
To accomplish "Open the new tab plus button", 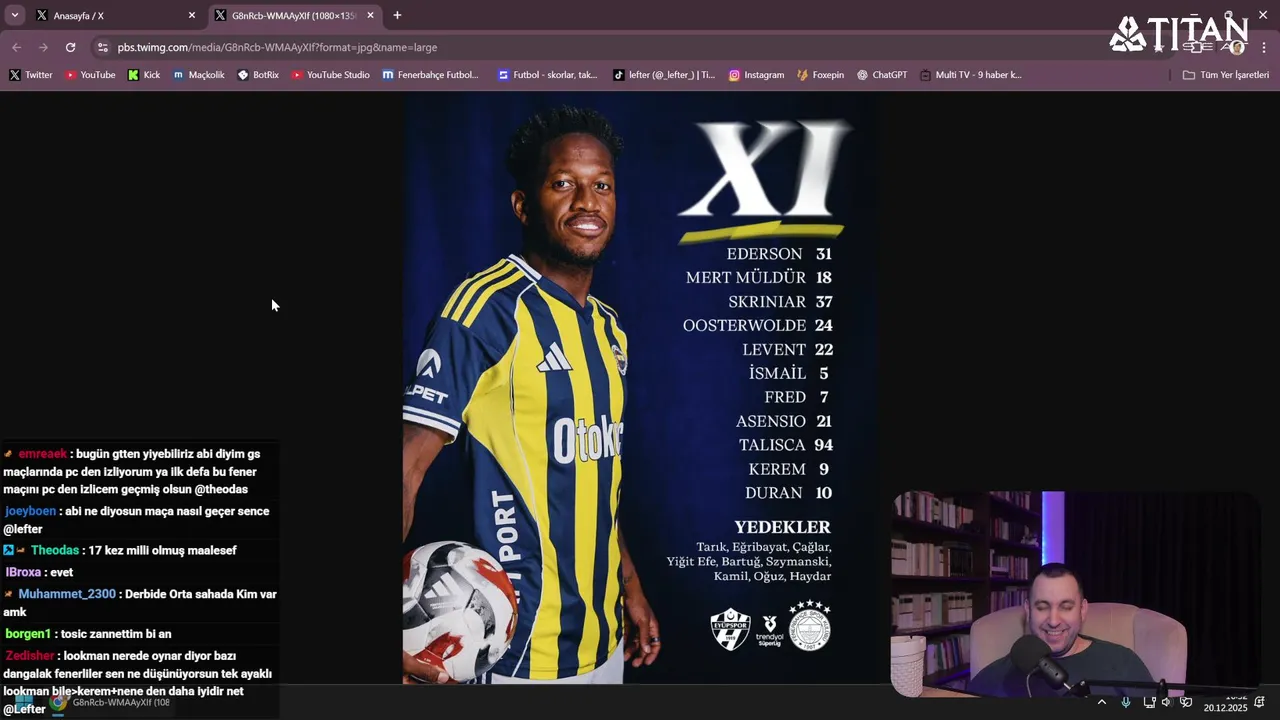I will pos(397,15).
